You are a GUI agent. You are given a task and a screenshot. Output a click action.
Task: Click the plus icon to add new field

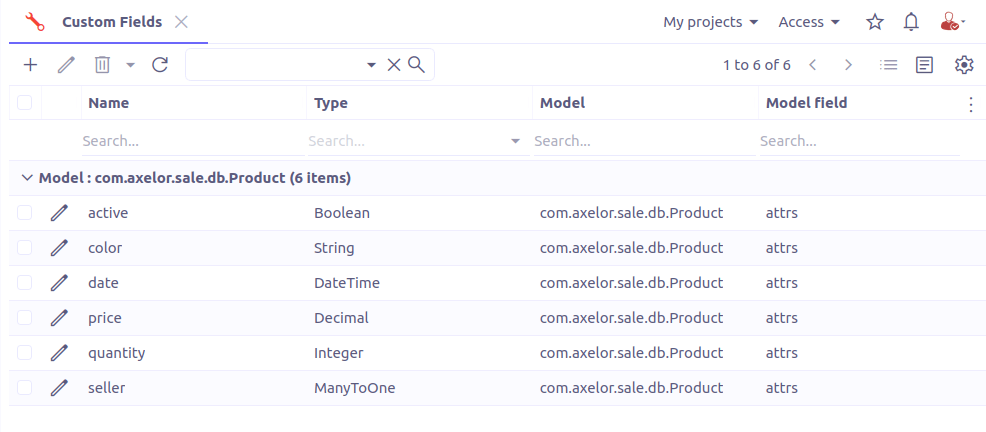point(31,65)
